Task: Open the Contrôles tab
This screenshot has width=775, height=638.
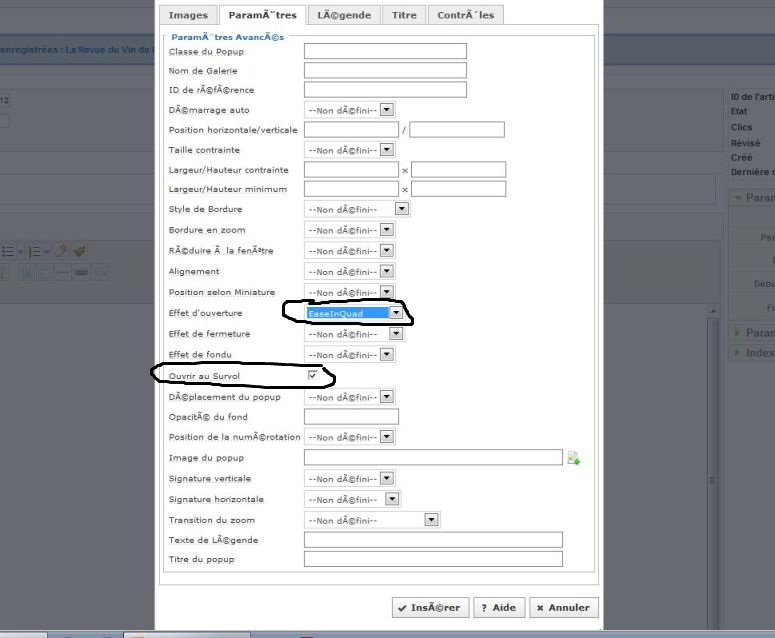Action: tap(465, 15)
